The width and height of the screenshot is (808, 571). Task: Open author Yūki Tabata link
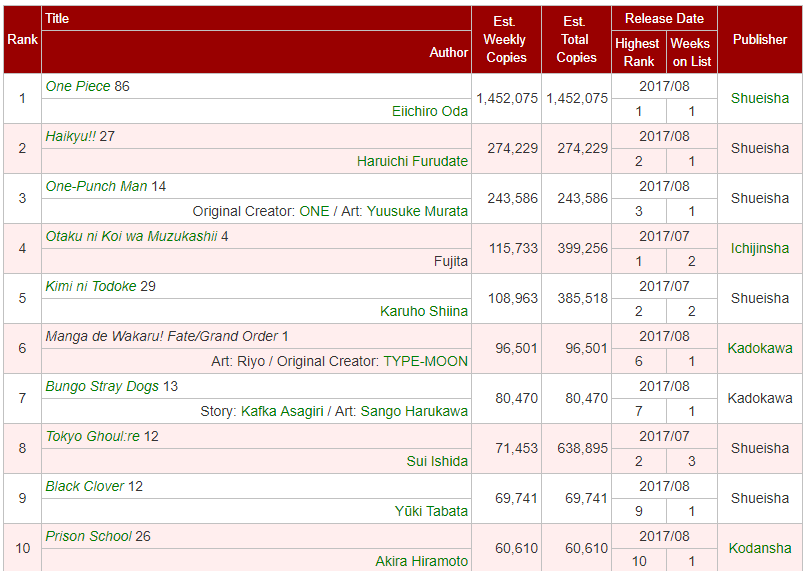431,511
